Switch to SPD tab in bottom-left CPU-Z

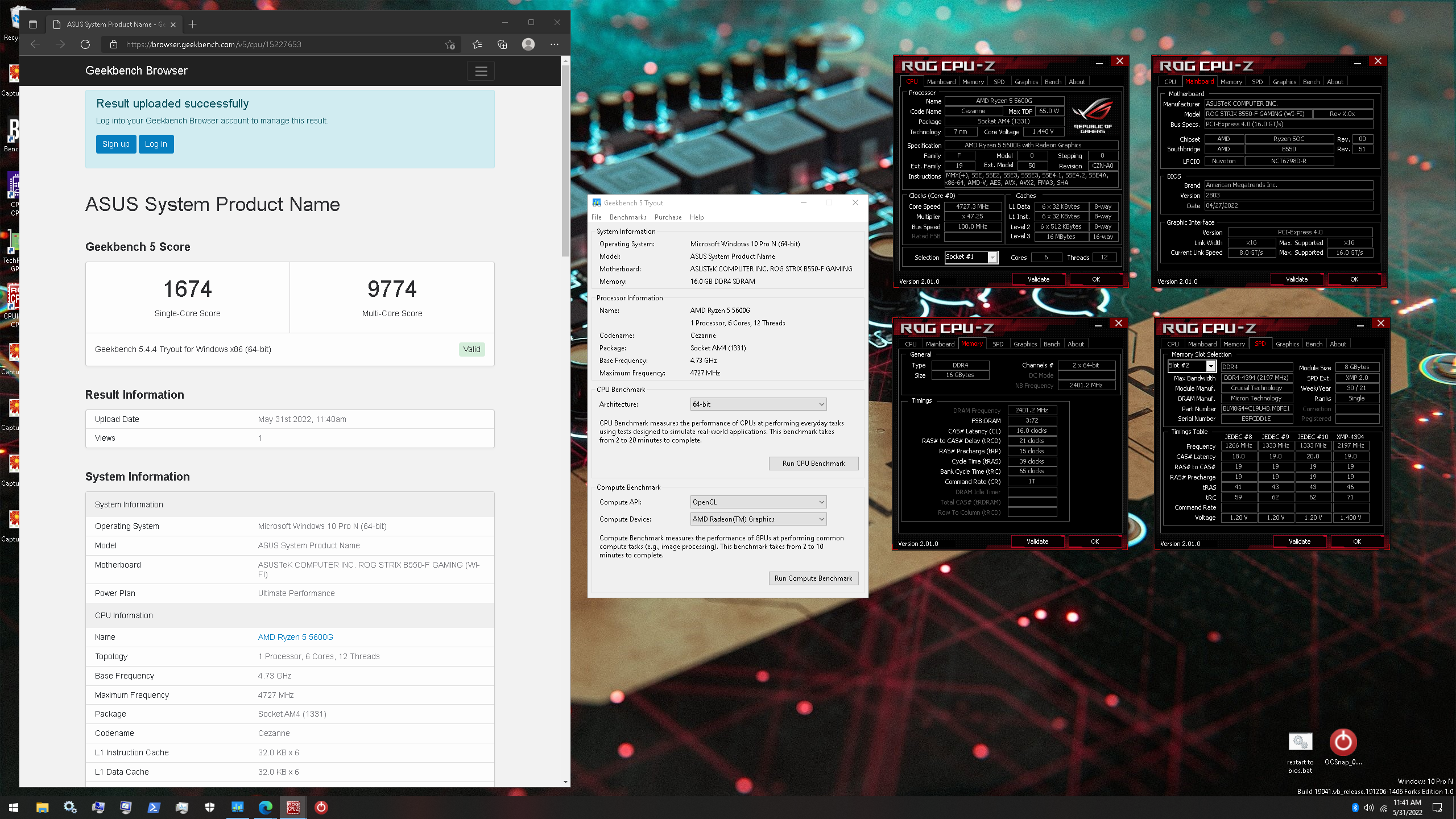pos(998,344)
